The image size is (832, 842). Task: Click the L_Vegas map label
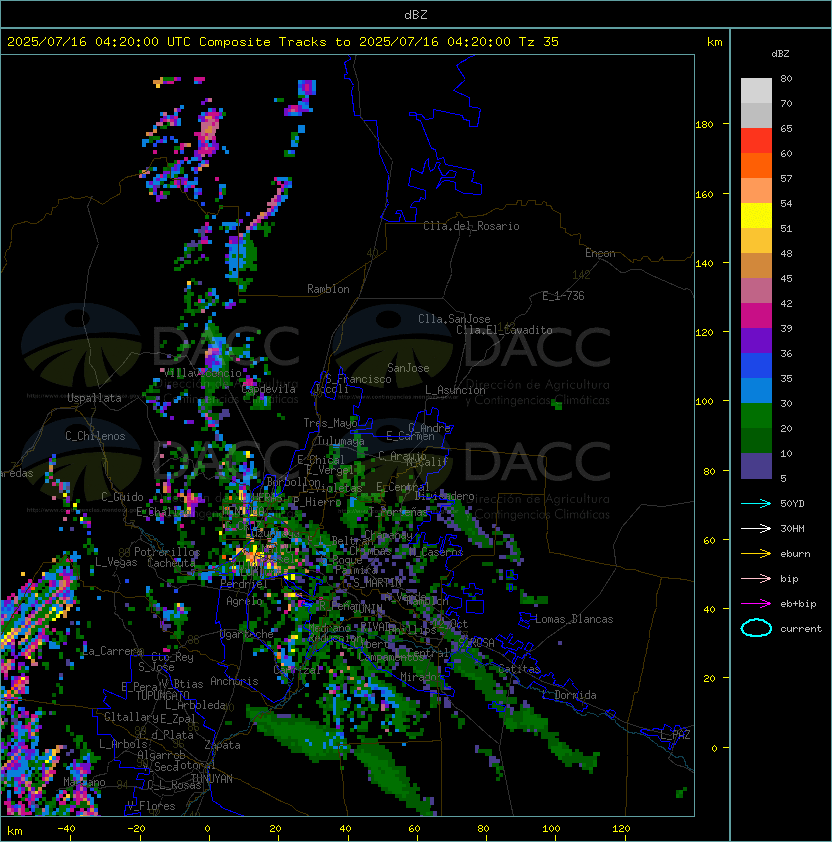116,562
